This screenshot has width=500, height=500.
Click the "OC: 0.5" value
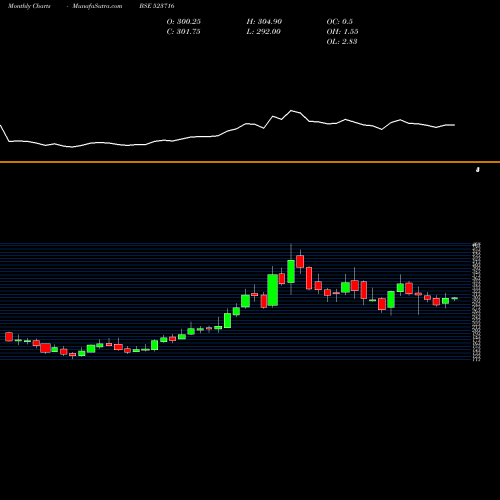point(340,22)
